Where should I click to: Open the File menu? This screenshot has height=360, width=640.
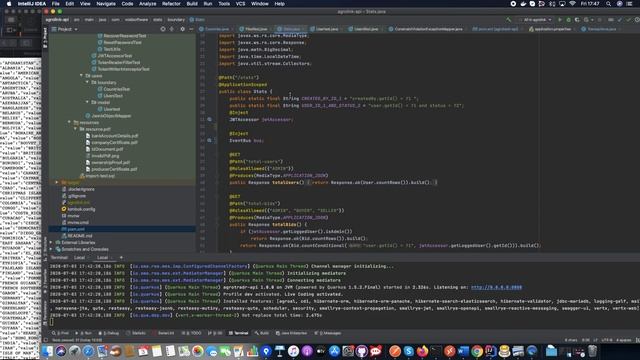(x=56, y=4)
